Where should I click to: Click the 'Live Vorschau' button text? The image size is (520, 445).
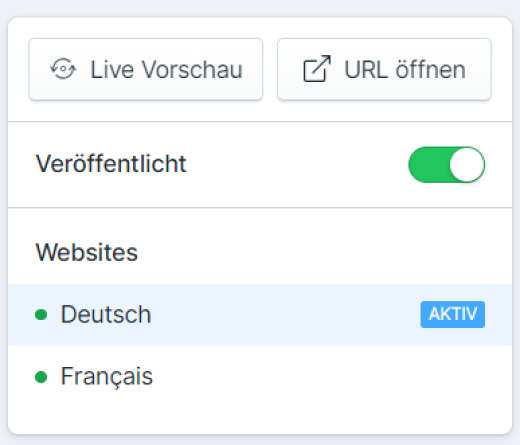point(166,69)
